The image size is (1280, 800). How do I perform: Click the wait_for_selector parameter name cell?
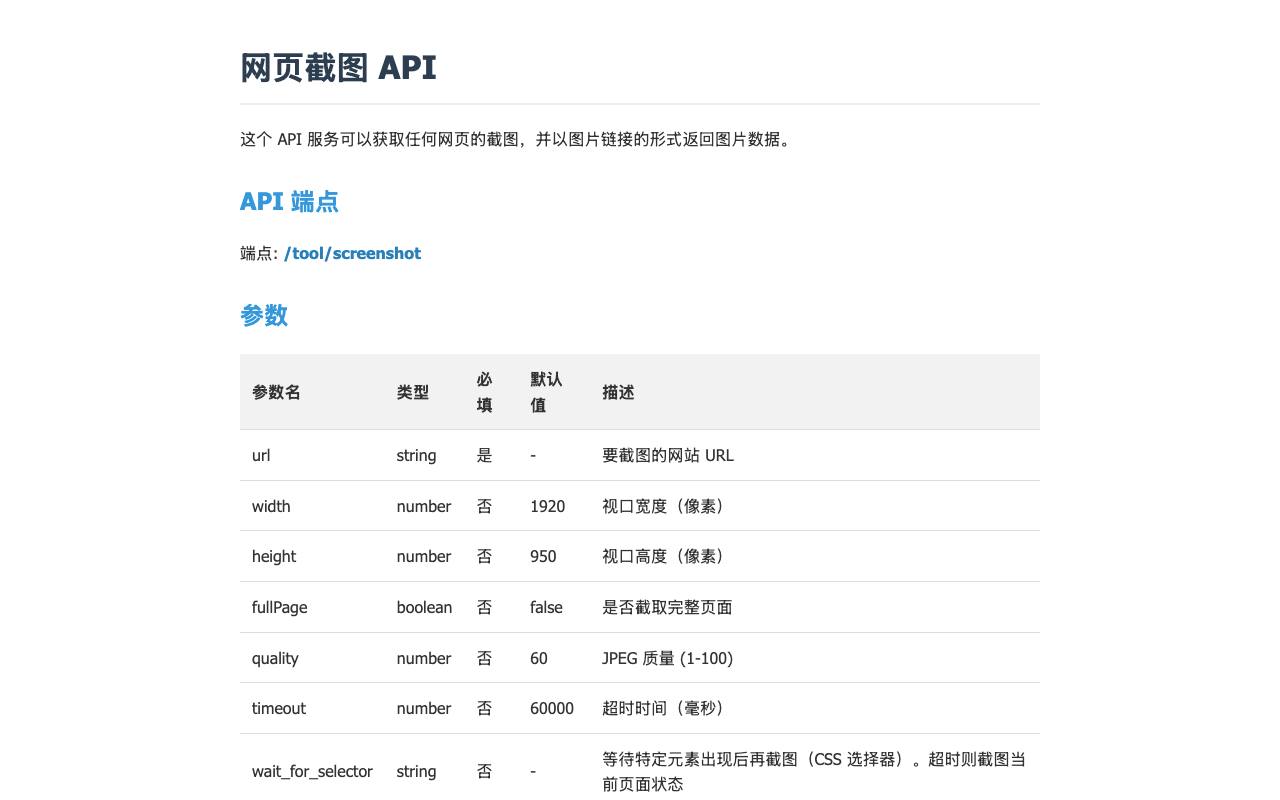tap(312, 771)
